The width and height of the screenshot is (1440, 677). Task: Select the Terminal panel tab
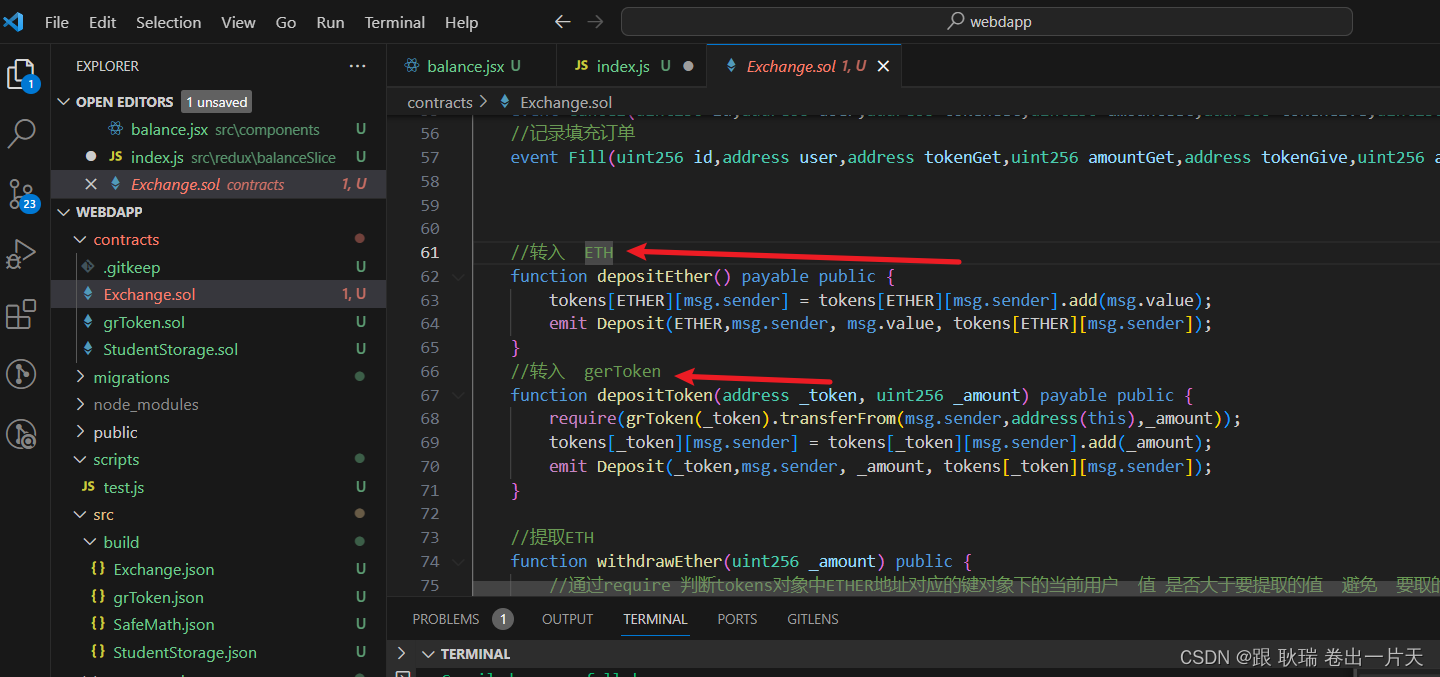tap(655, 619)
